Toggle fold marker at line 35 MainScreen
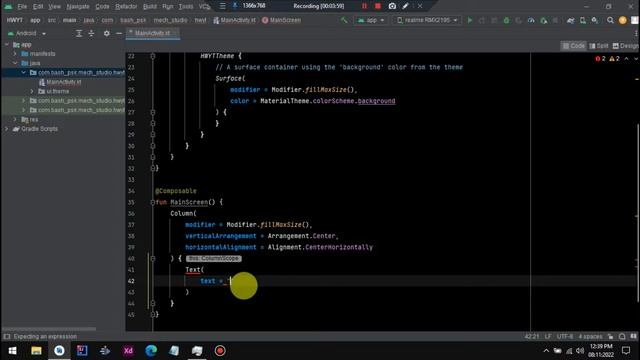 tap(152, 202)
